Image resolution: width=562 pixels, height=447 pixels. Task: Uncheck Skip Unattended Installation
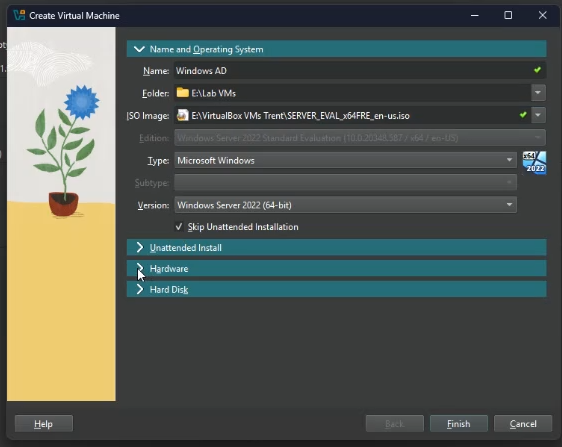coord(179,227)
